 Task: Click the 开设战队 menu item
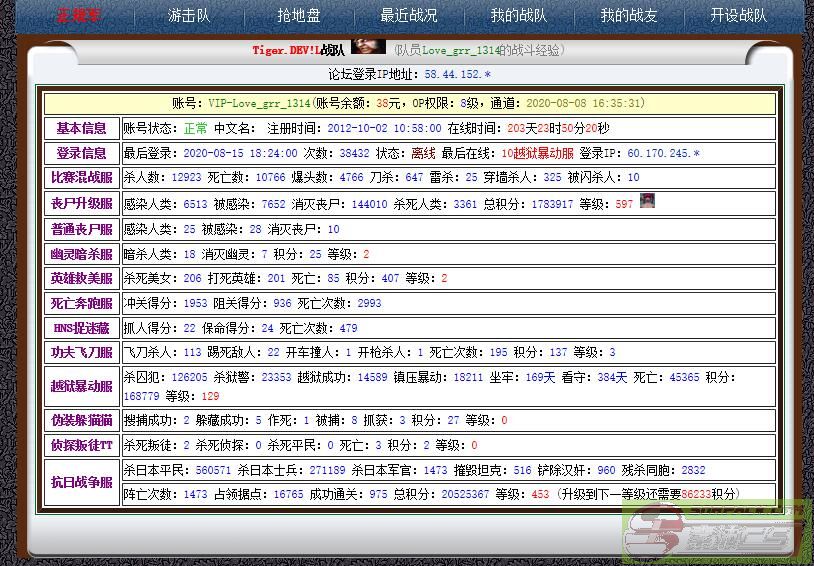tap(738, 16)
